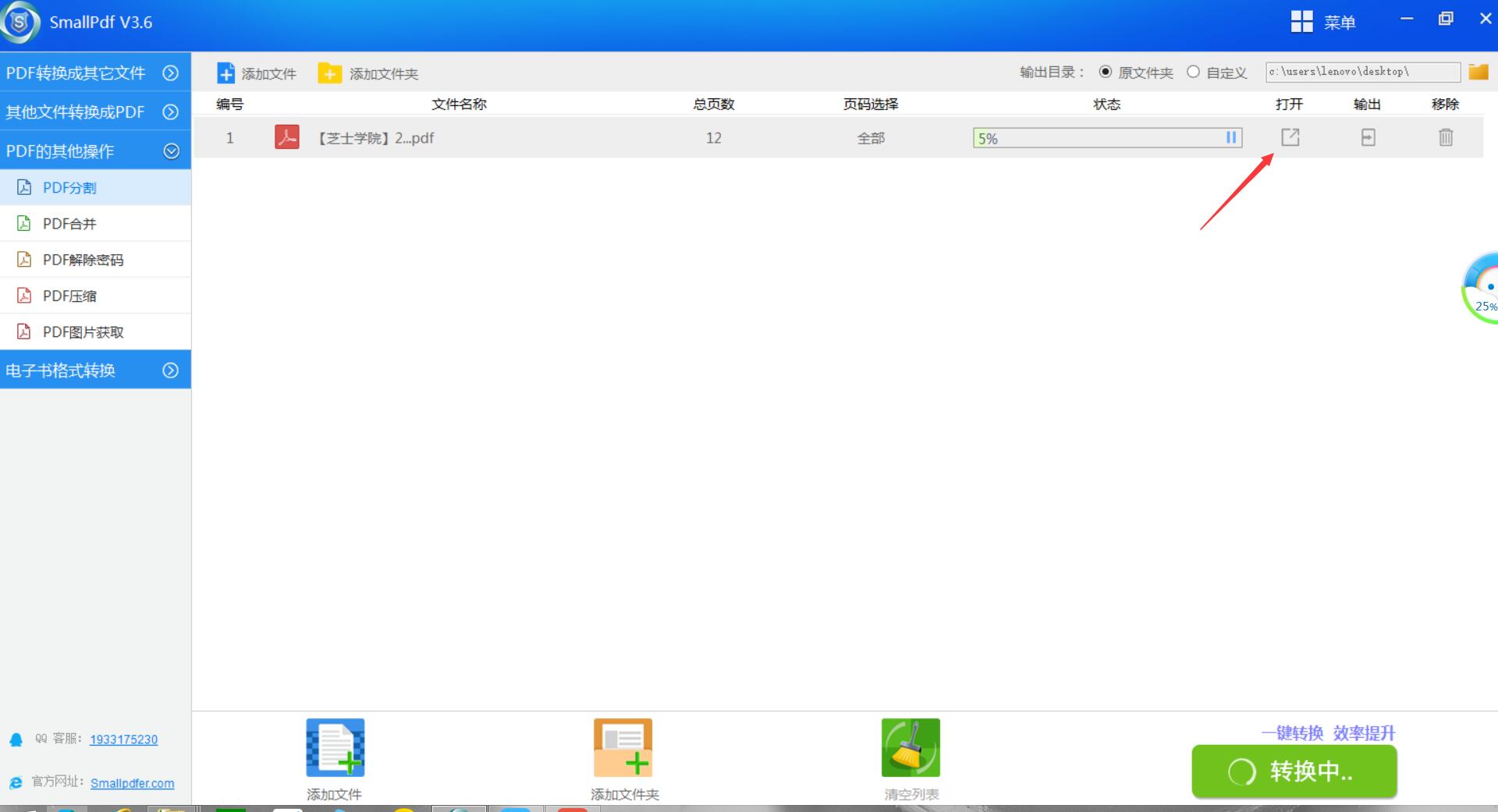Select PDF压缩 in the sidebar
The width and height of the screenshot is (1498, 812).
(x=69, y=296)
